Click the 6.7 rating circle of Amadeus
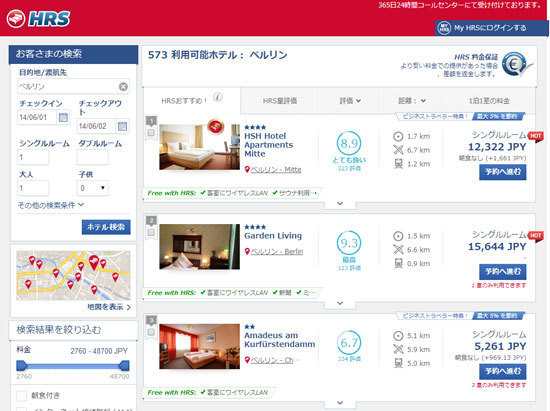Image resolution: width=550 pixels, height=411 pixels. 349,343
